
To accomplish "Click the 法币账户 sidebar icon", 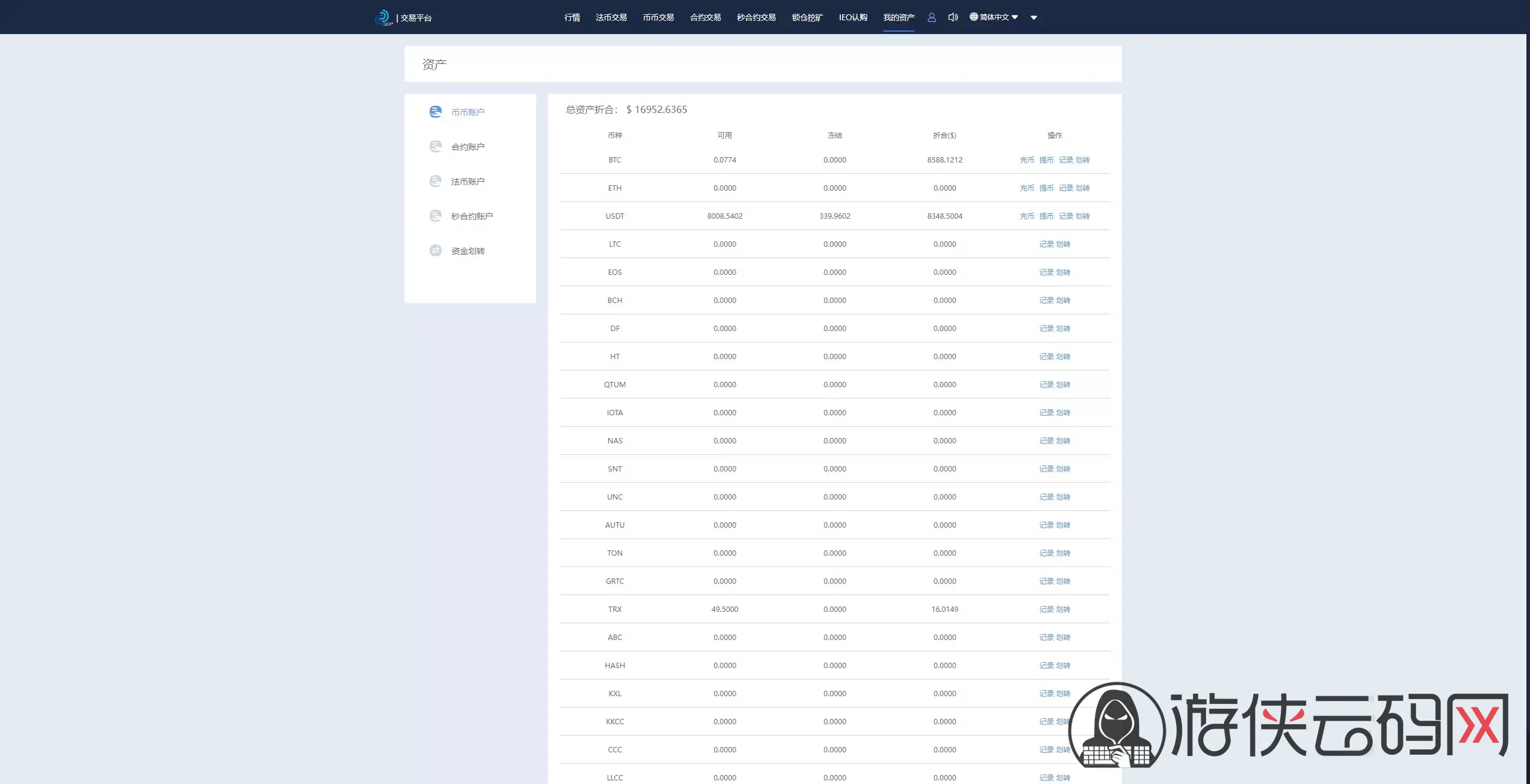I will point(436,181).
